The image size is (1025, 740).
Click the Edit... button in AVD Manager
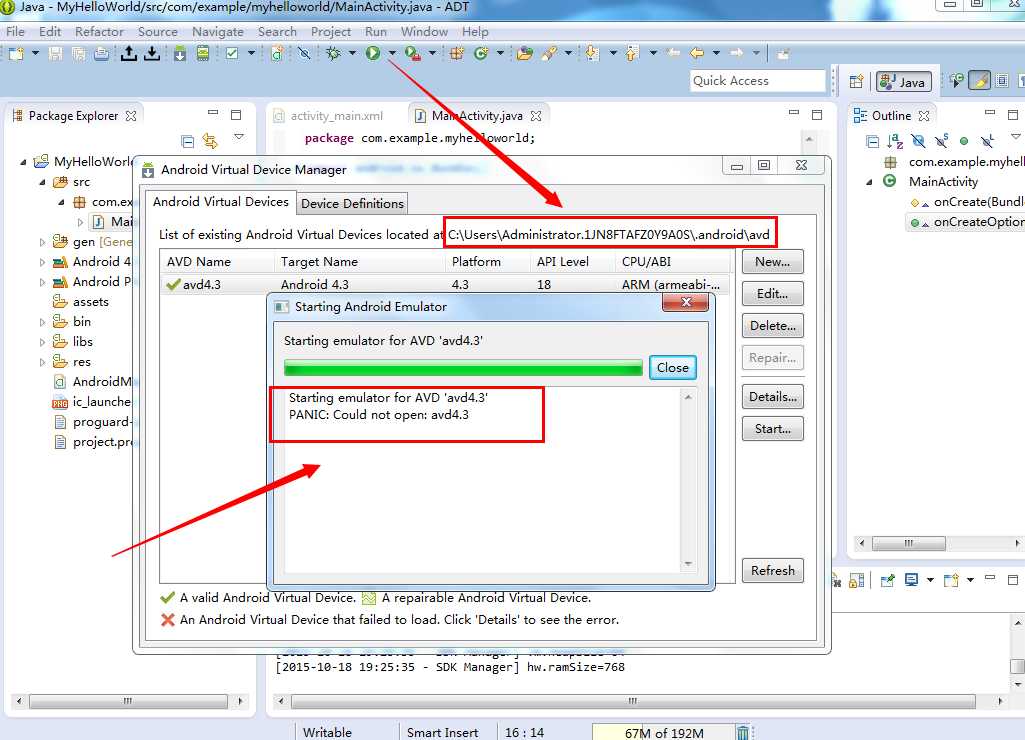pos(773,294)
